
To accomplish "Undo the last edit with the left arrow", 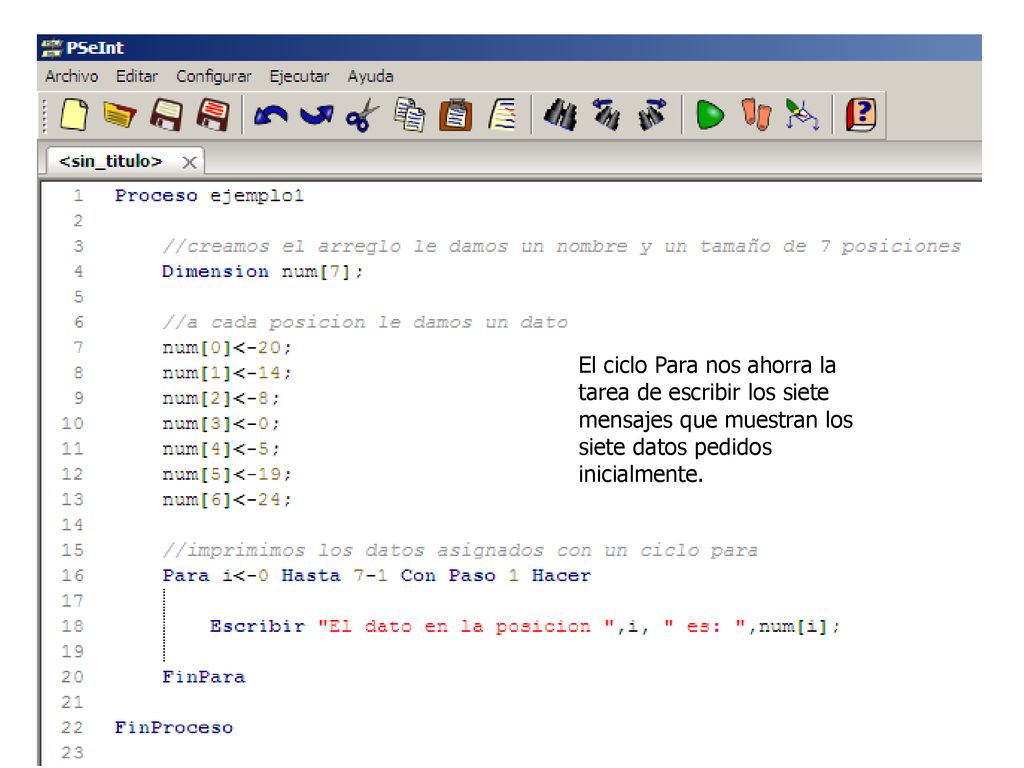I will coord(270,116).
